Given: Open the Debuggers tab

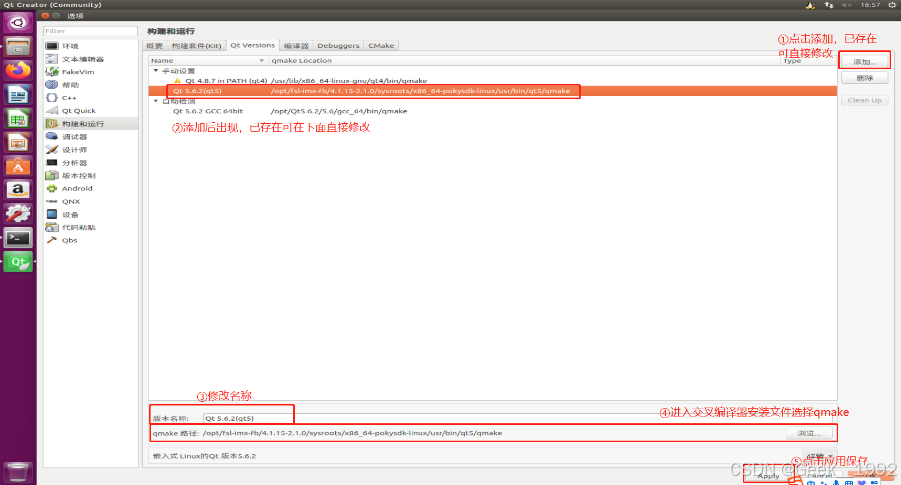Looking at the screenshot, I should [x=338, y=45].
